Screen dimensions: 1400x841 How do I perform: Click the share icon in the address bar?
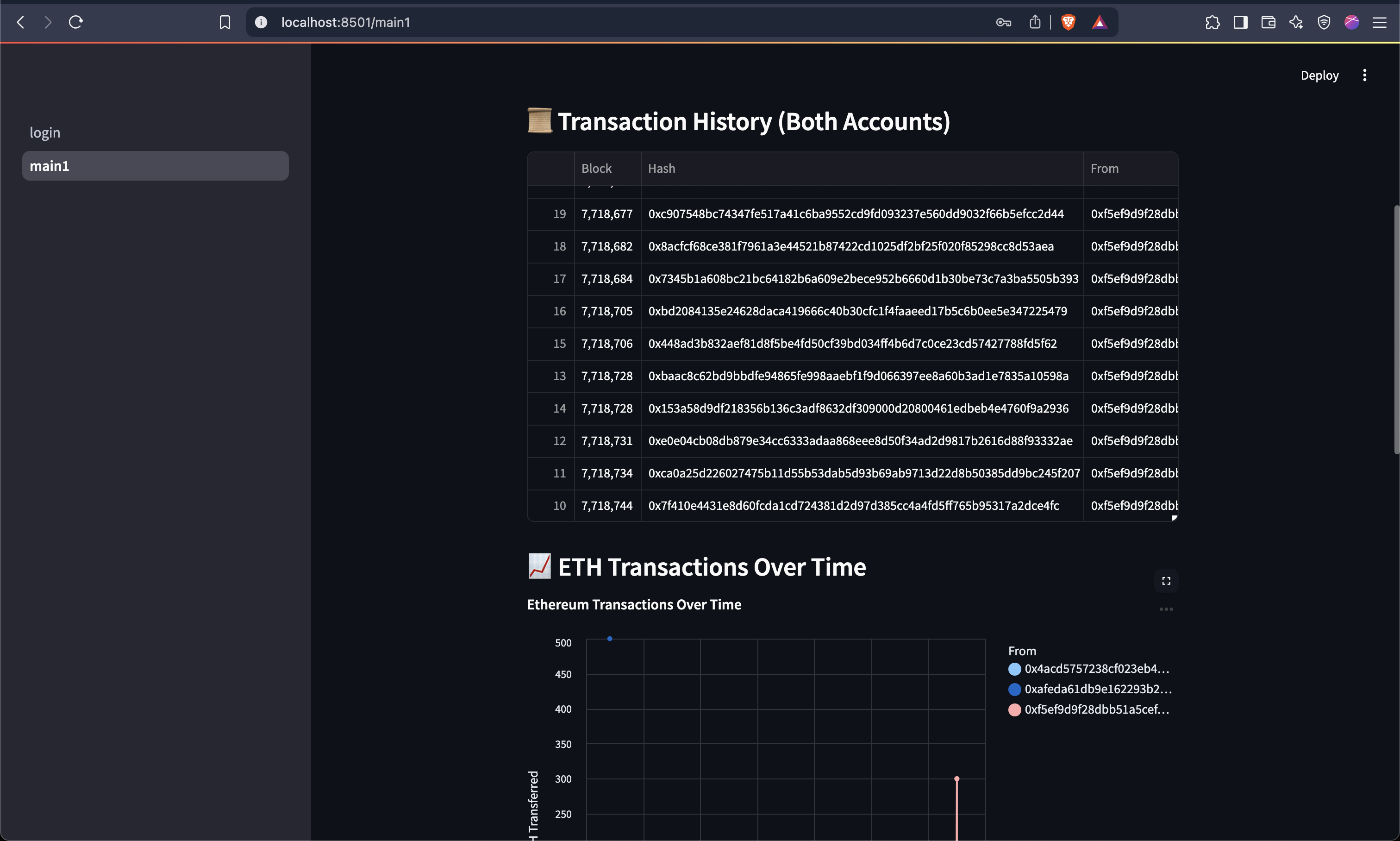point(1035,22)
